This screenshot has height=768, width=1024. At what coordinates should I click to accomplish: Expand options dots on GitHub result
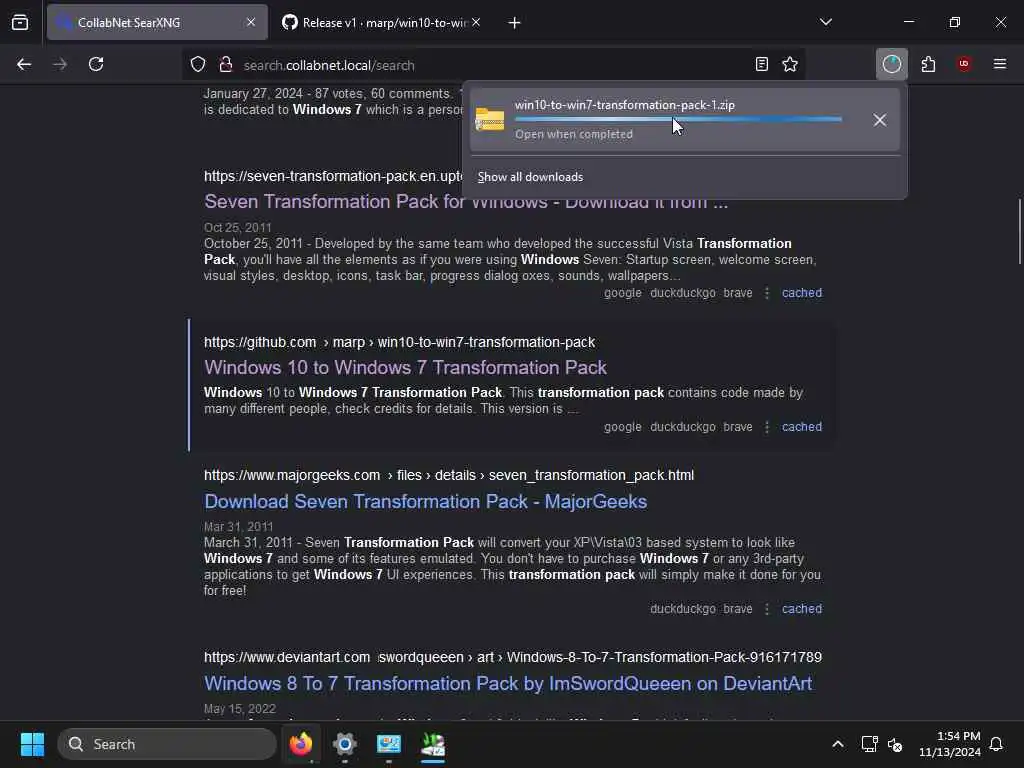767,427
